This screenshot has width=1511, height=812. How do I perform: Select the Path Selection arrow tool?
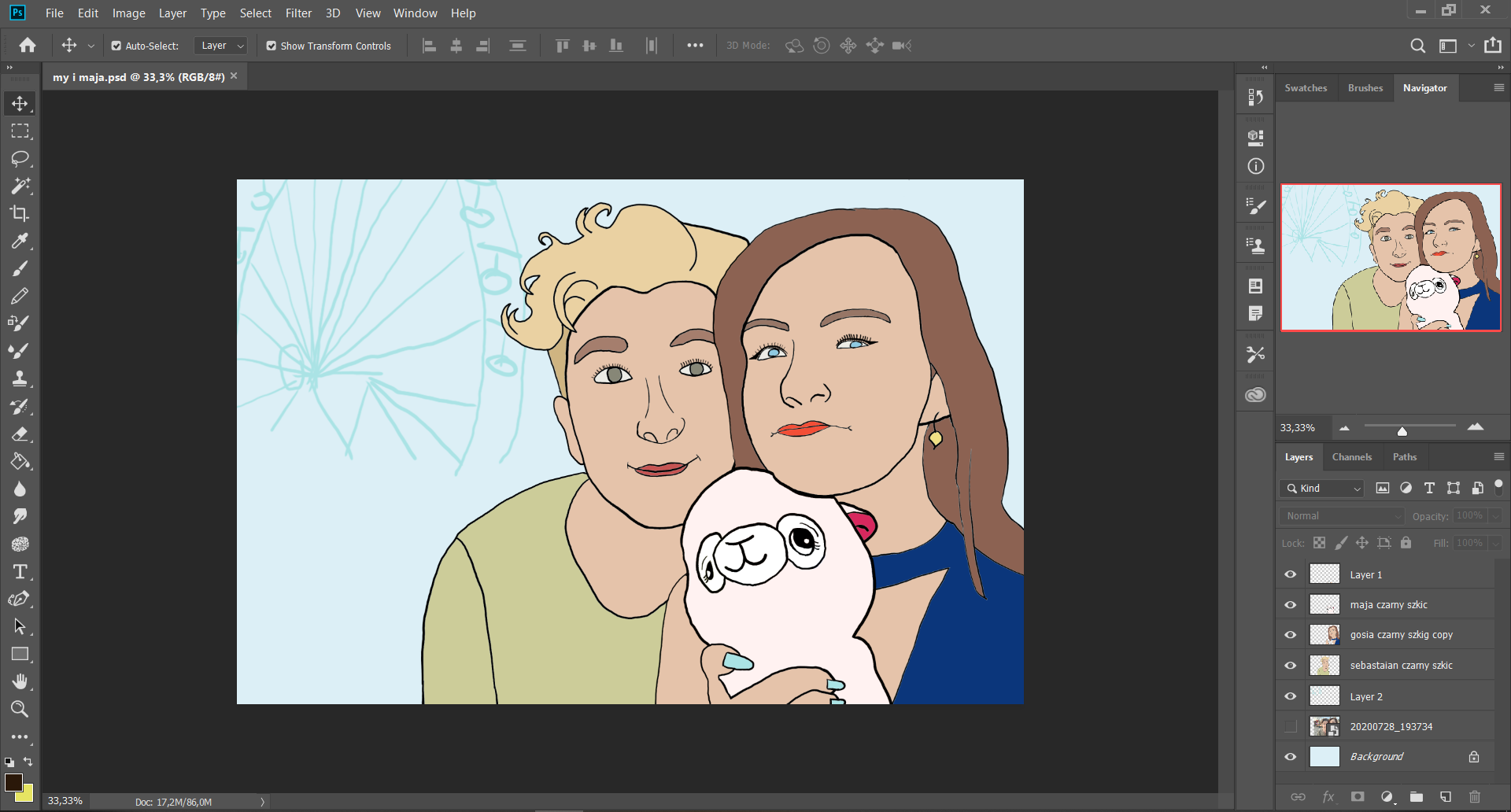tap(20, 626)
